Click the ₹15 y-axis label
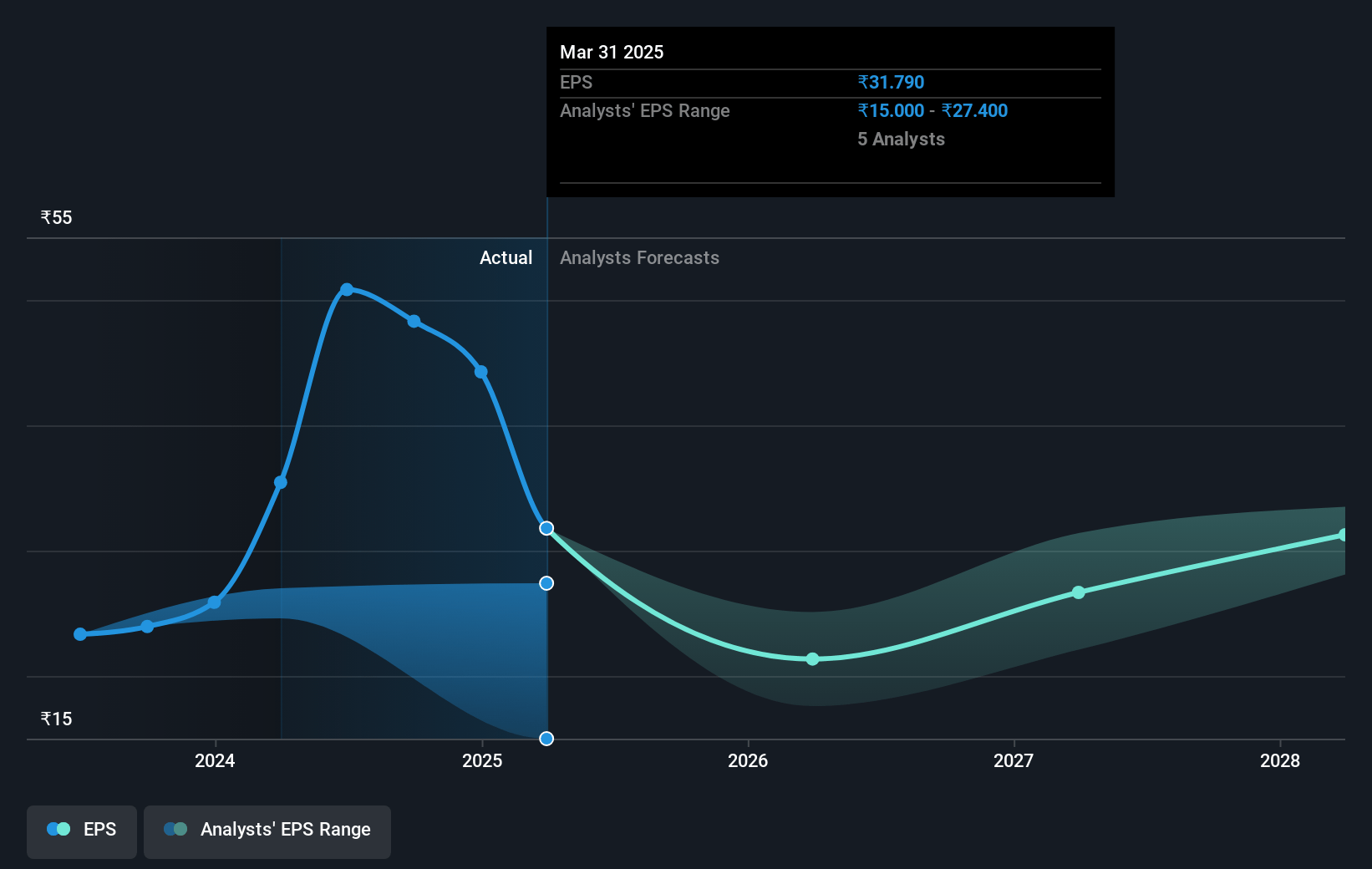 tap(57, 719)
